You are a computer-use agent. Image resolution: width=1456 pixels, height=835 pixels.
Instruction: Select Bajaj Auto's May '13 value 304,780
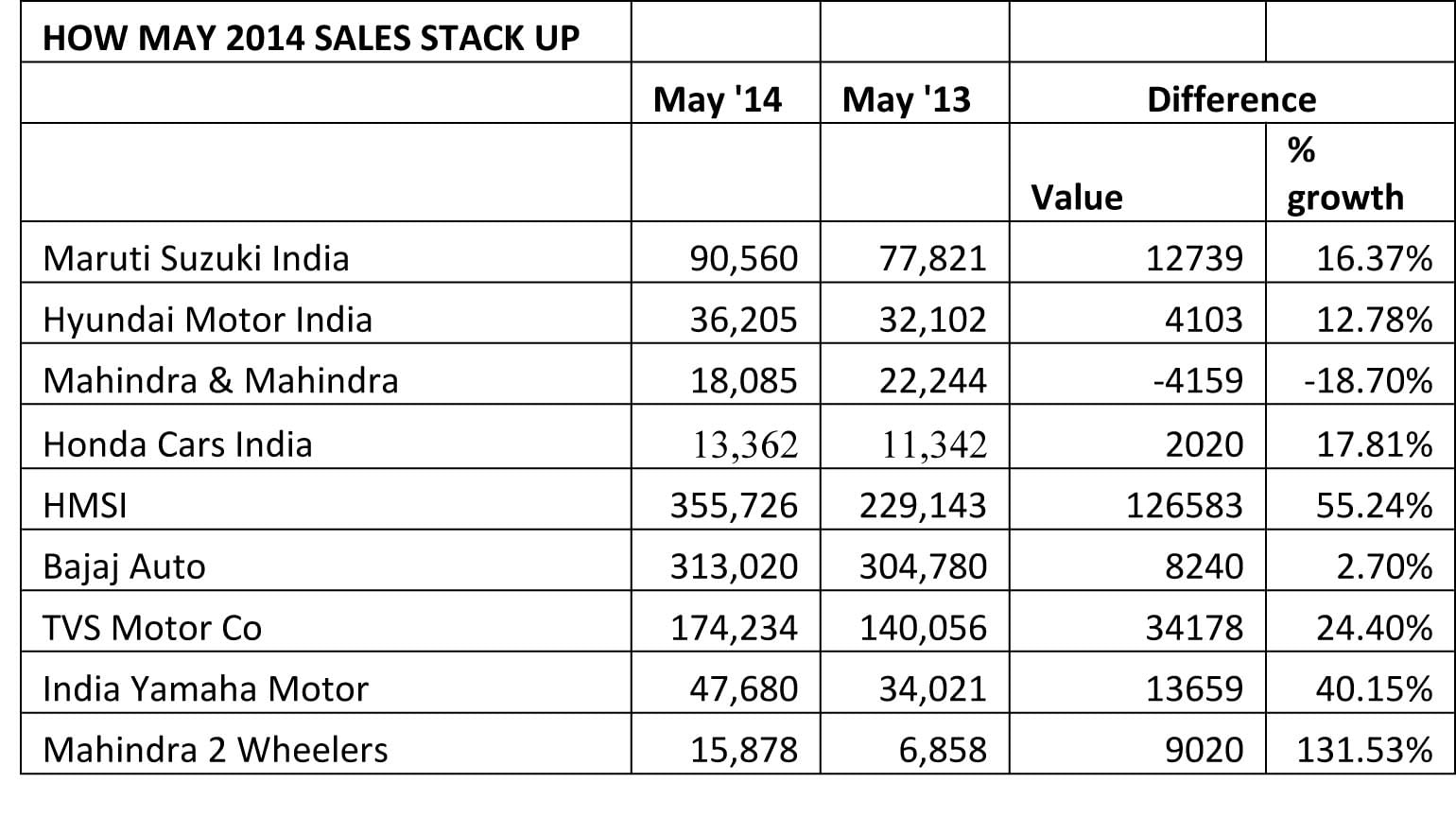pos(923,566)
